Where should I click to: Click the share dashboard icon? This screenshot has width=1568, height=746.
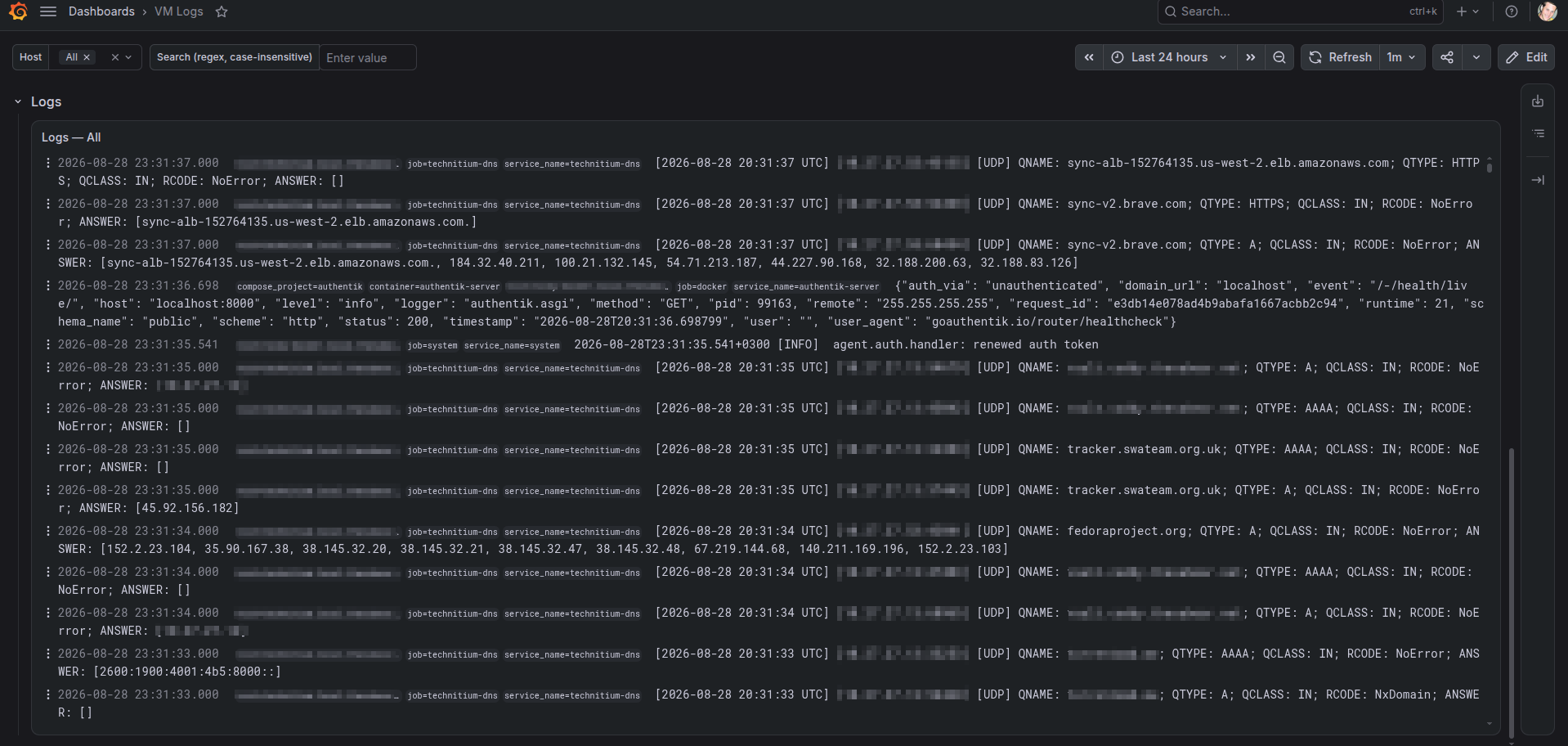click(1447, 57)
